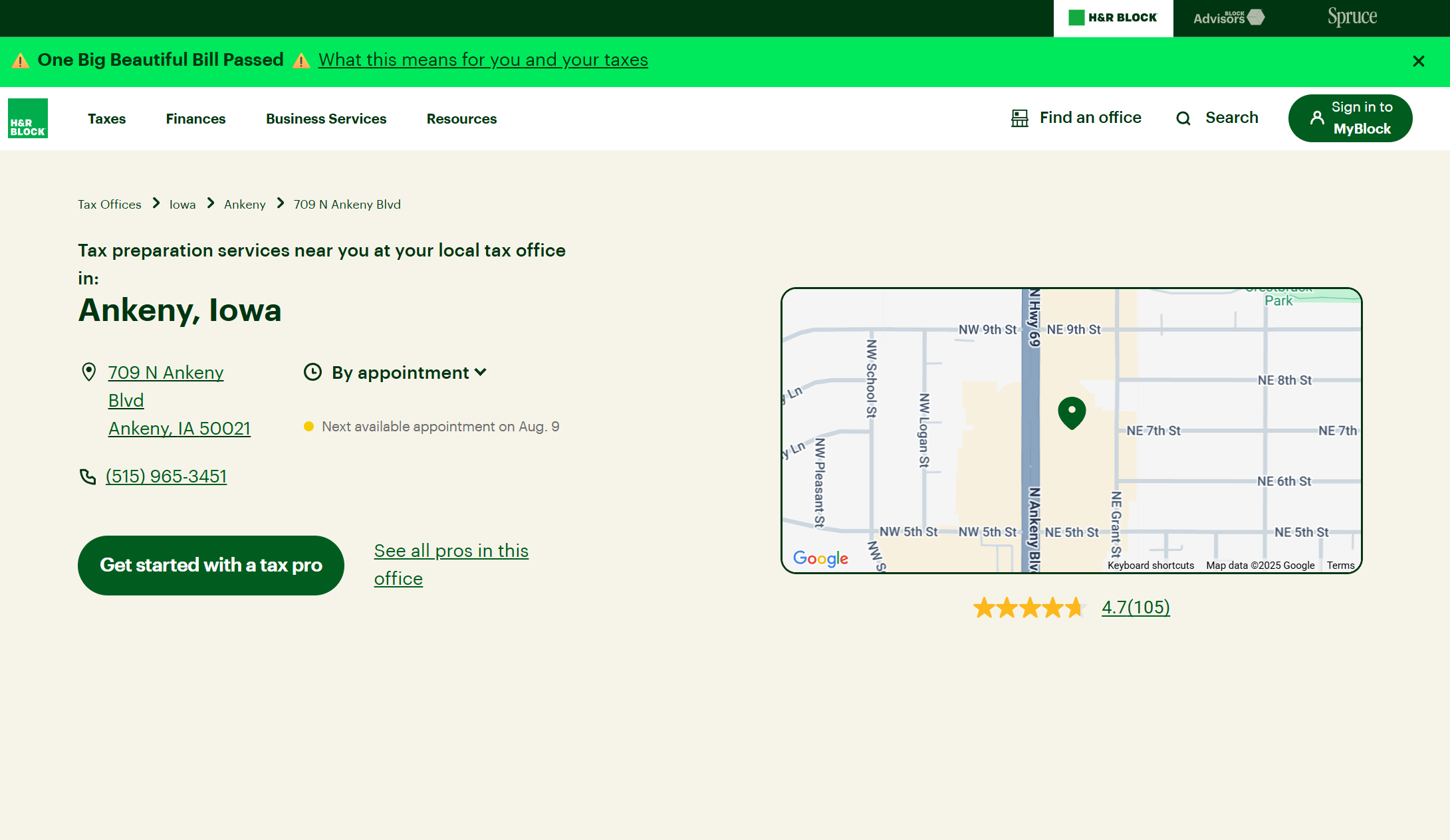Open the Resources menu
Screen dimensions: 1450x840
(x=461, y=119)
